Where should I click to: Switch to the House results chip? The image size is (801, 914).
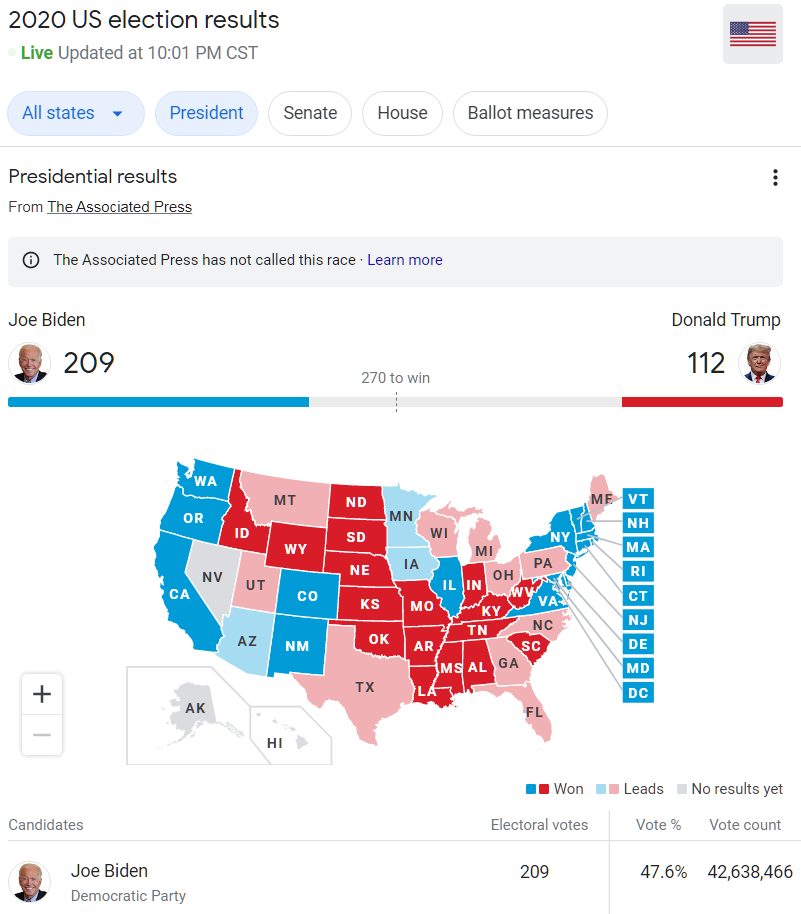402,113
